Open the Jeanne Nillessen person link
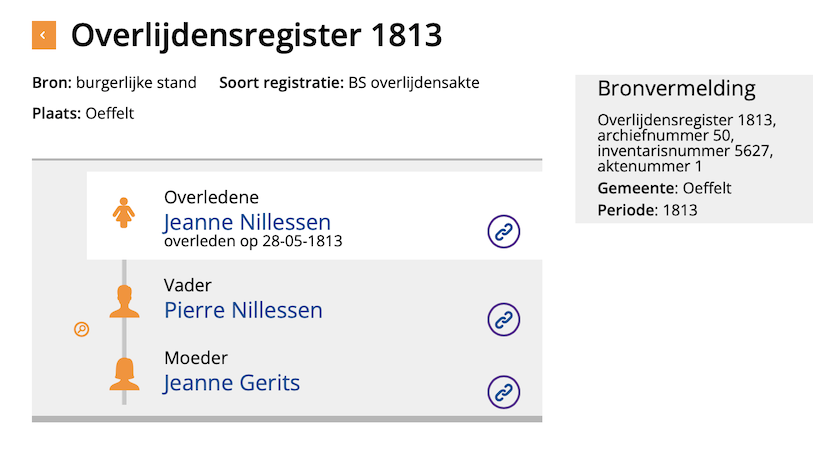This screenshot has height=473, width=813. [x=246, y=222]
